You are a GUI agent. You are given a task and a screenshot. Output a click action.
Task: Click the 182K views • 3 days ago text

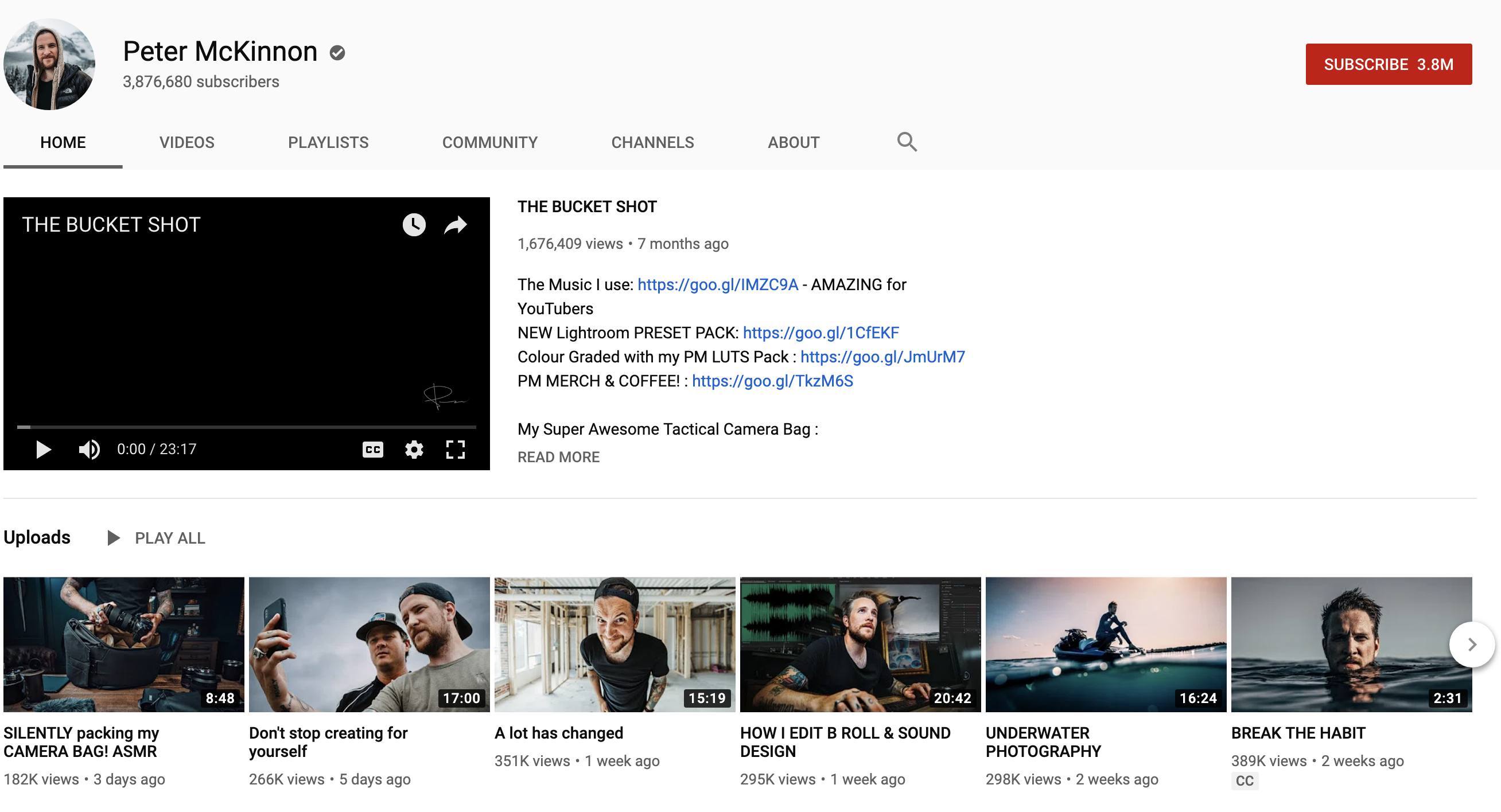click(84, 779)
